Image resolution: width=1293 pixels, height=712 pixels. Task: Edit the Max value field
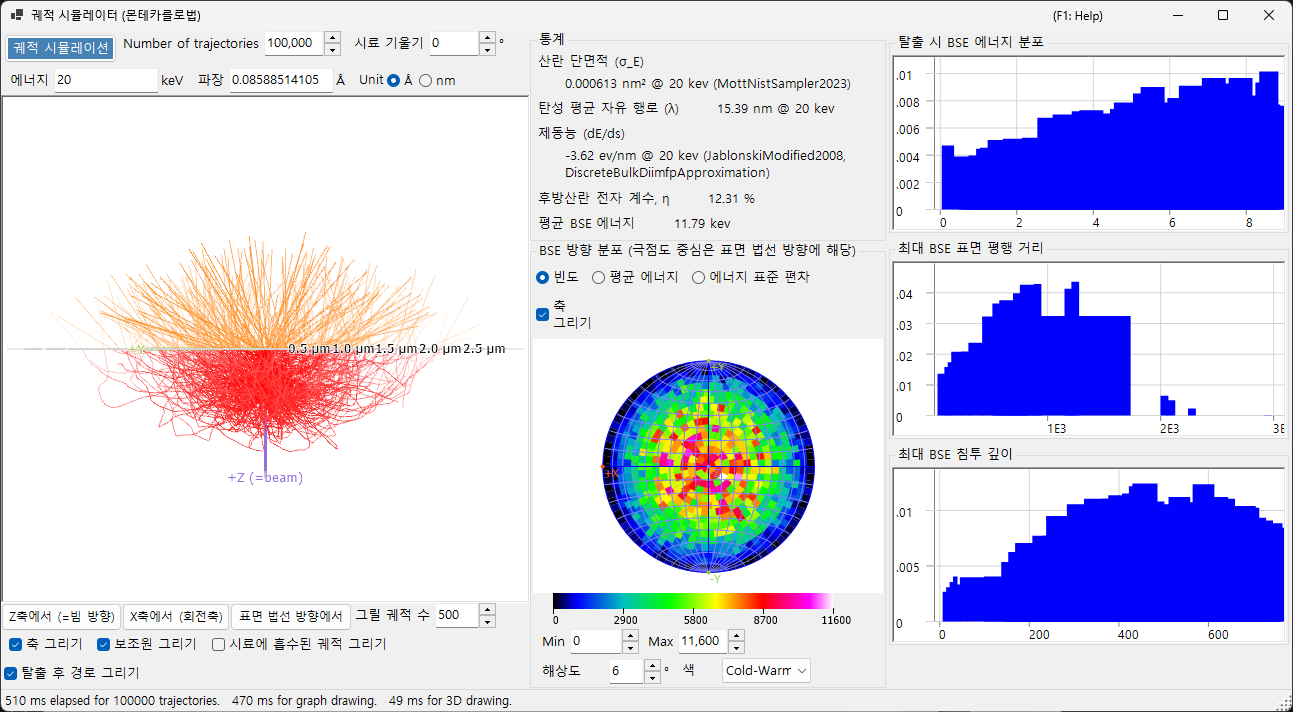[x=702, y=641]
